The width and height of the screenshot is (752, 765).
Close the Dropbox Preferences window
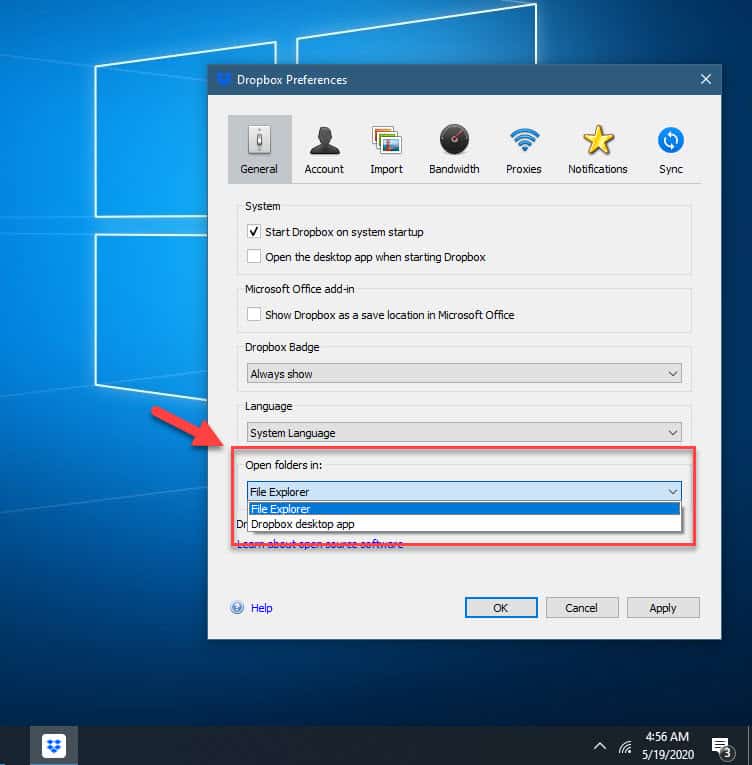(706, 79)
